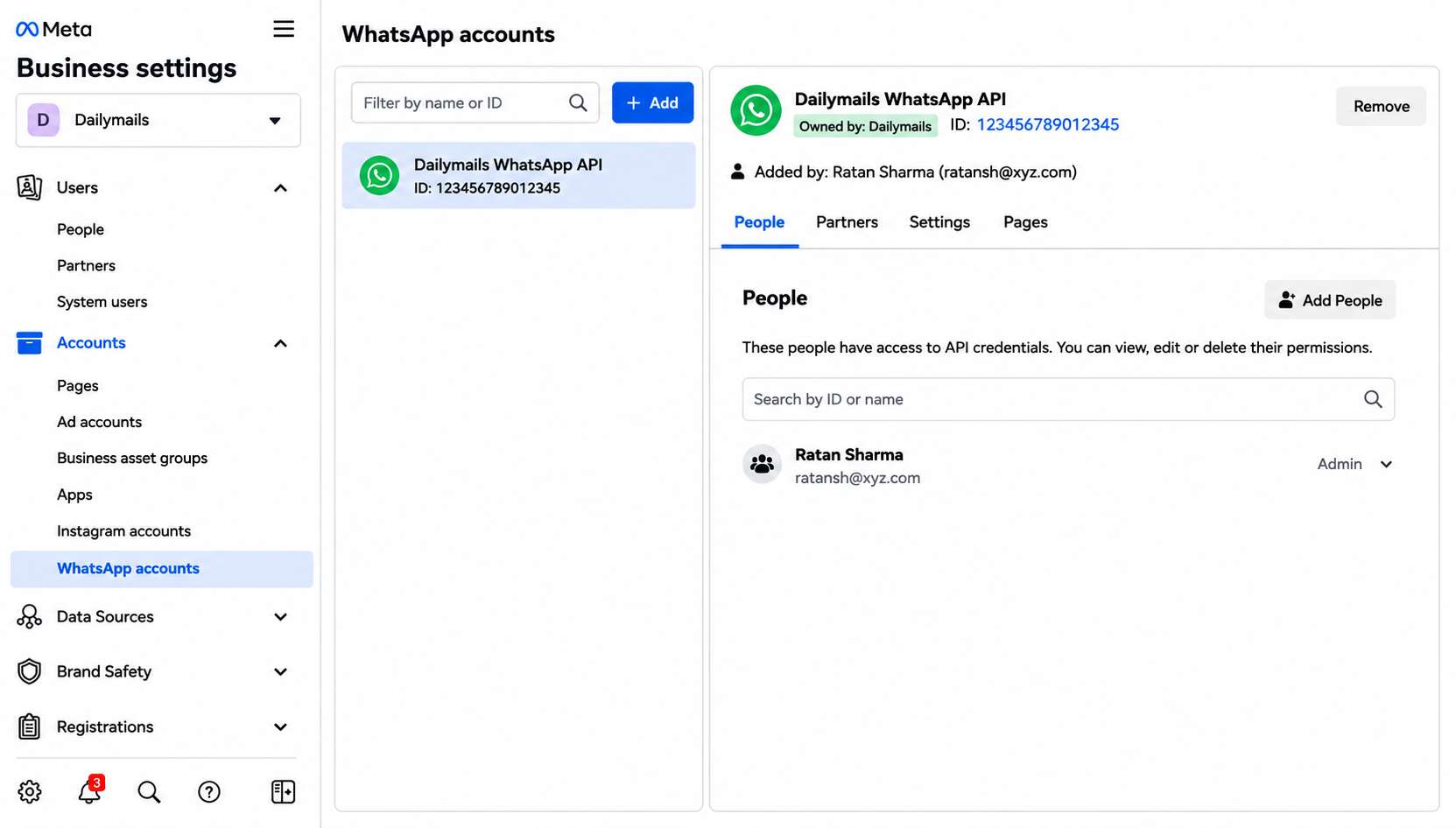Open Business asset groups in sidebar

(132, 458)
